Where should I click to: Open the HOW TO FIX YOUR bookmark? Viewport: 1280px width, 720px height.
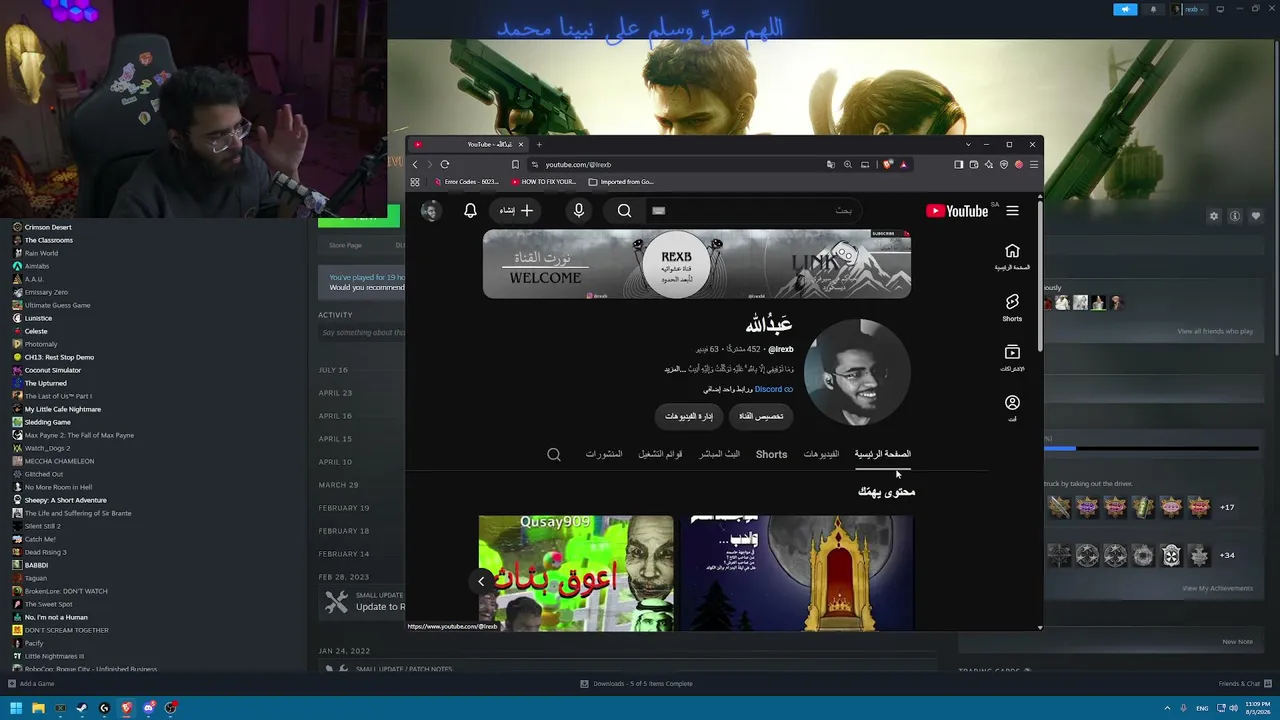pyautogui.click(x=544, y=182)
